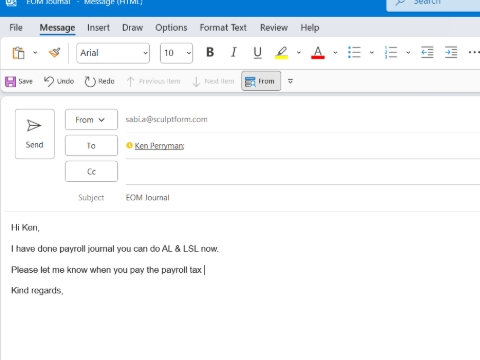Expand the numbering style dropdown arrow

click(408, 53)
